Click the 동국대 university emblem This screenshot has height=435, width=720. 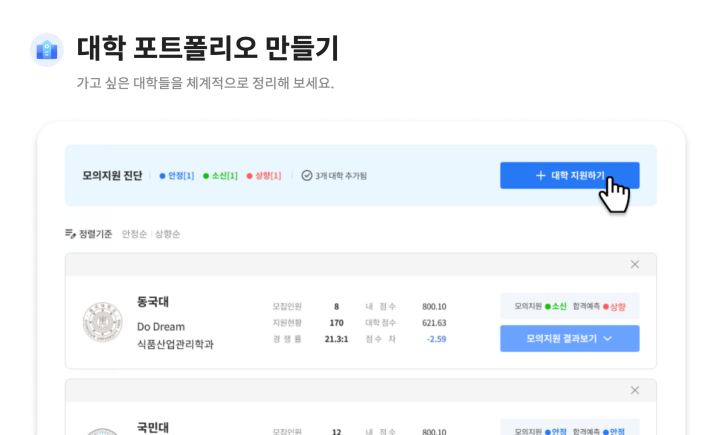tap(103, 322)
